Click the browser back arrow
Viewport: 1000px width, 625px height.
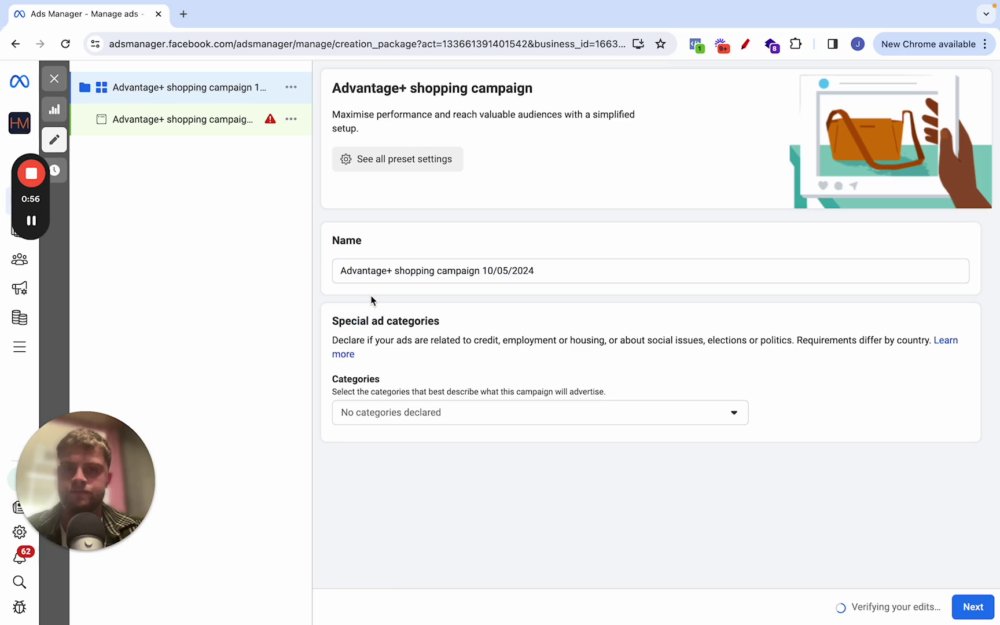16,44
